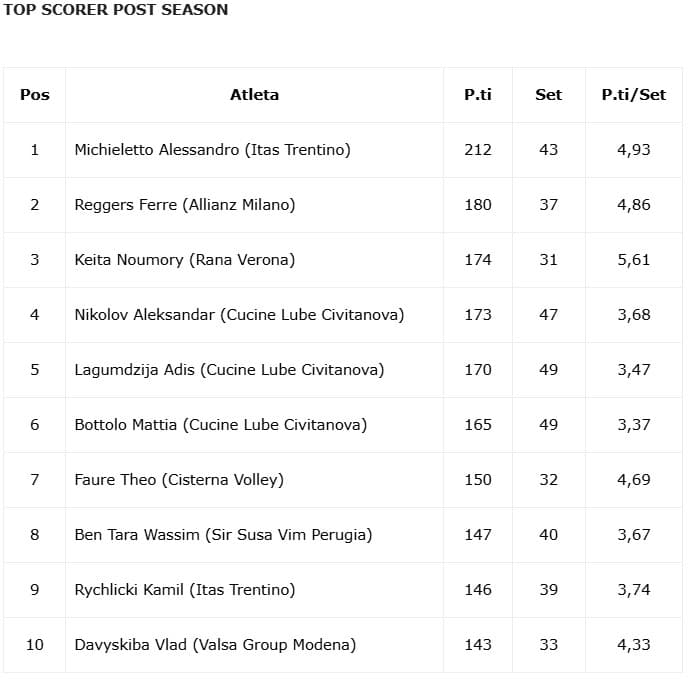Select position number 10 cell
The height and width of the screenshot is (679, 690).
click(35, 645)
